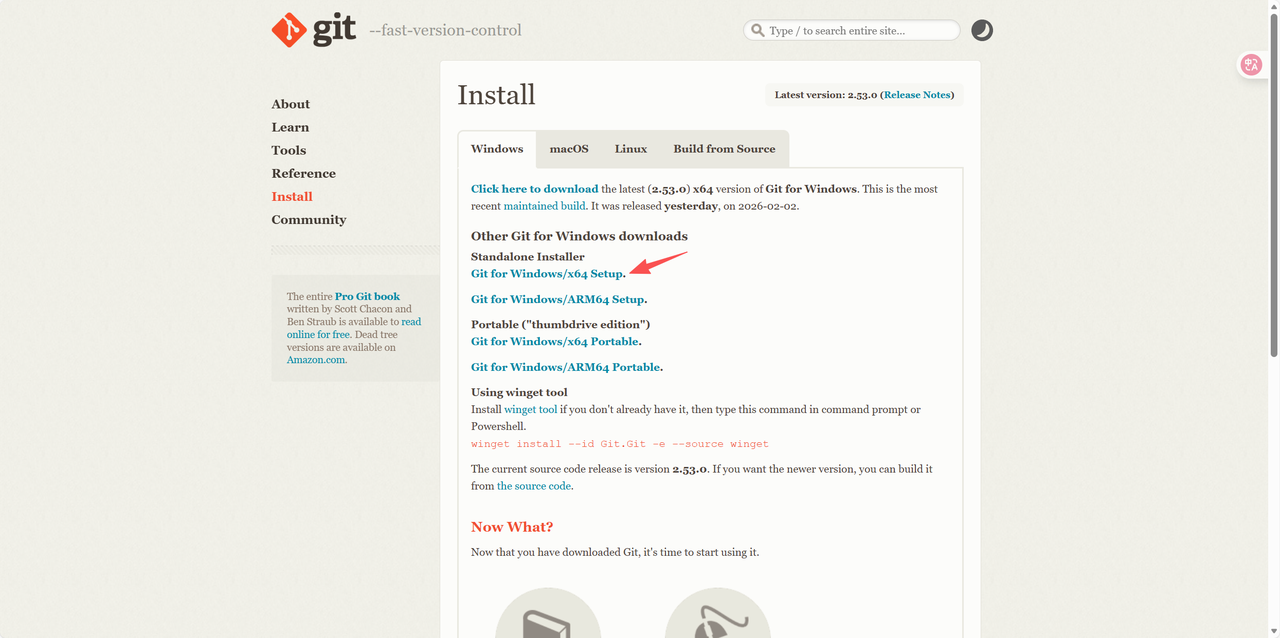Open the Release Notes link
1280x638 pixels.
[x=916, y=95]
